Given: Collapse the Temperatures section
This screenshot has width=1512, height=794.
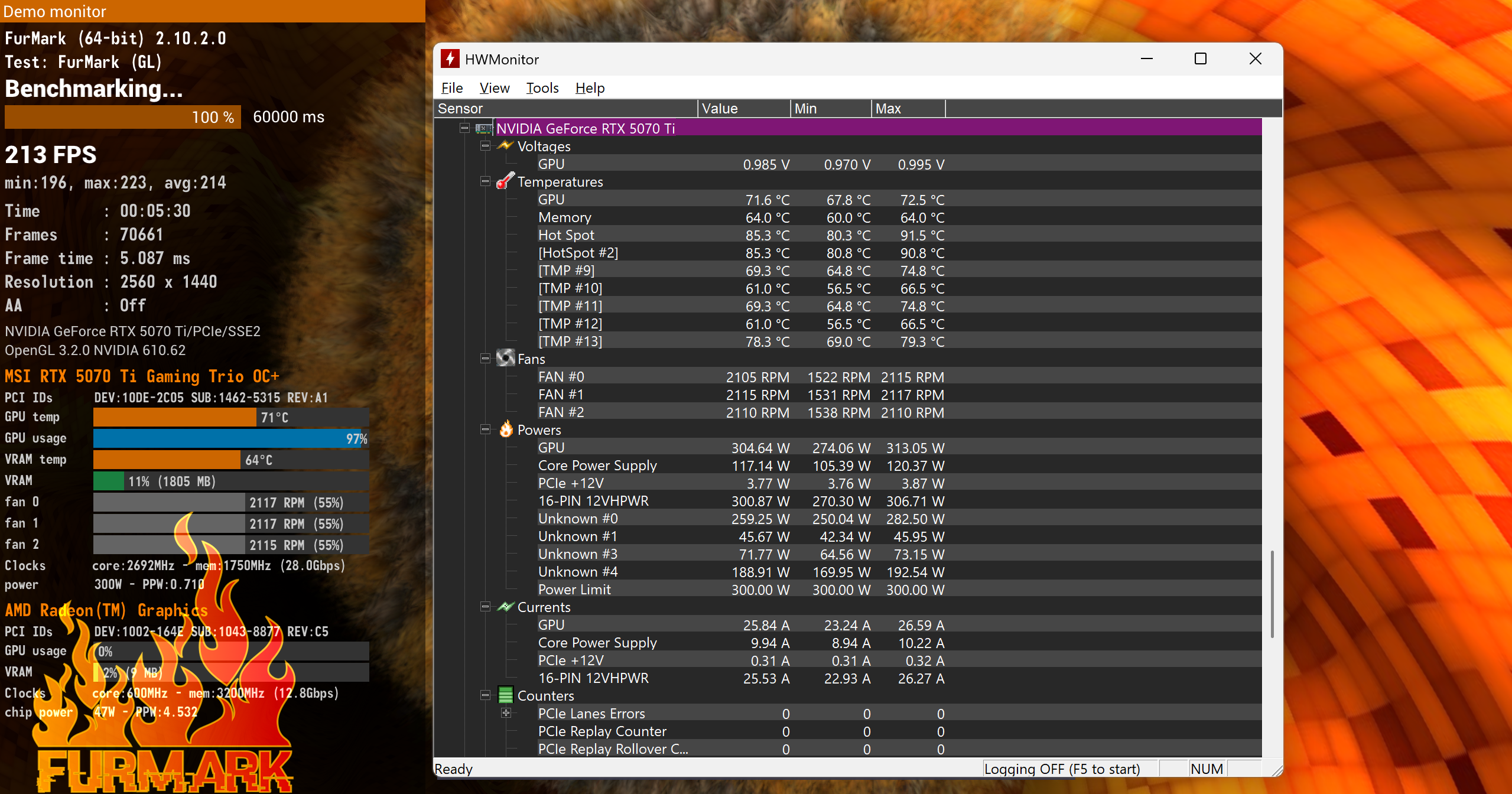Looking at the screenshot, I should (485, 181).
